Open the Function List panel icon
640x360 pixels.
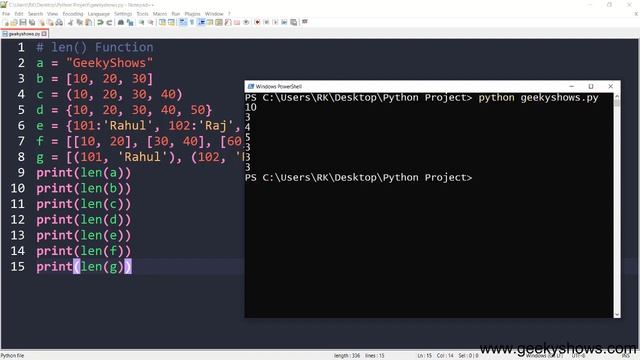coord(228,22)
